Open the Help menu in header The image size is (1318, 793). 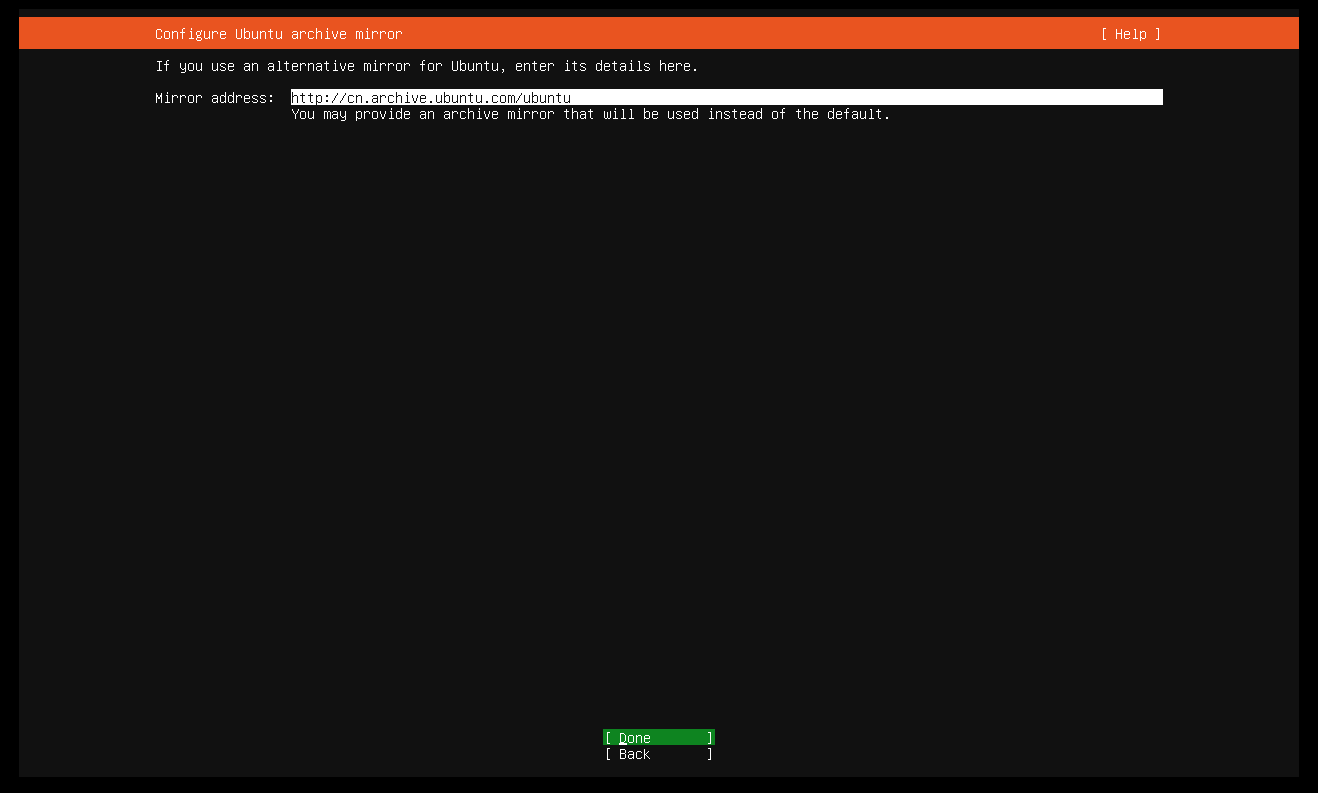tap(1131, 34)
